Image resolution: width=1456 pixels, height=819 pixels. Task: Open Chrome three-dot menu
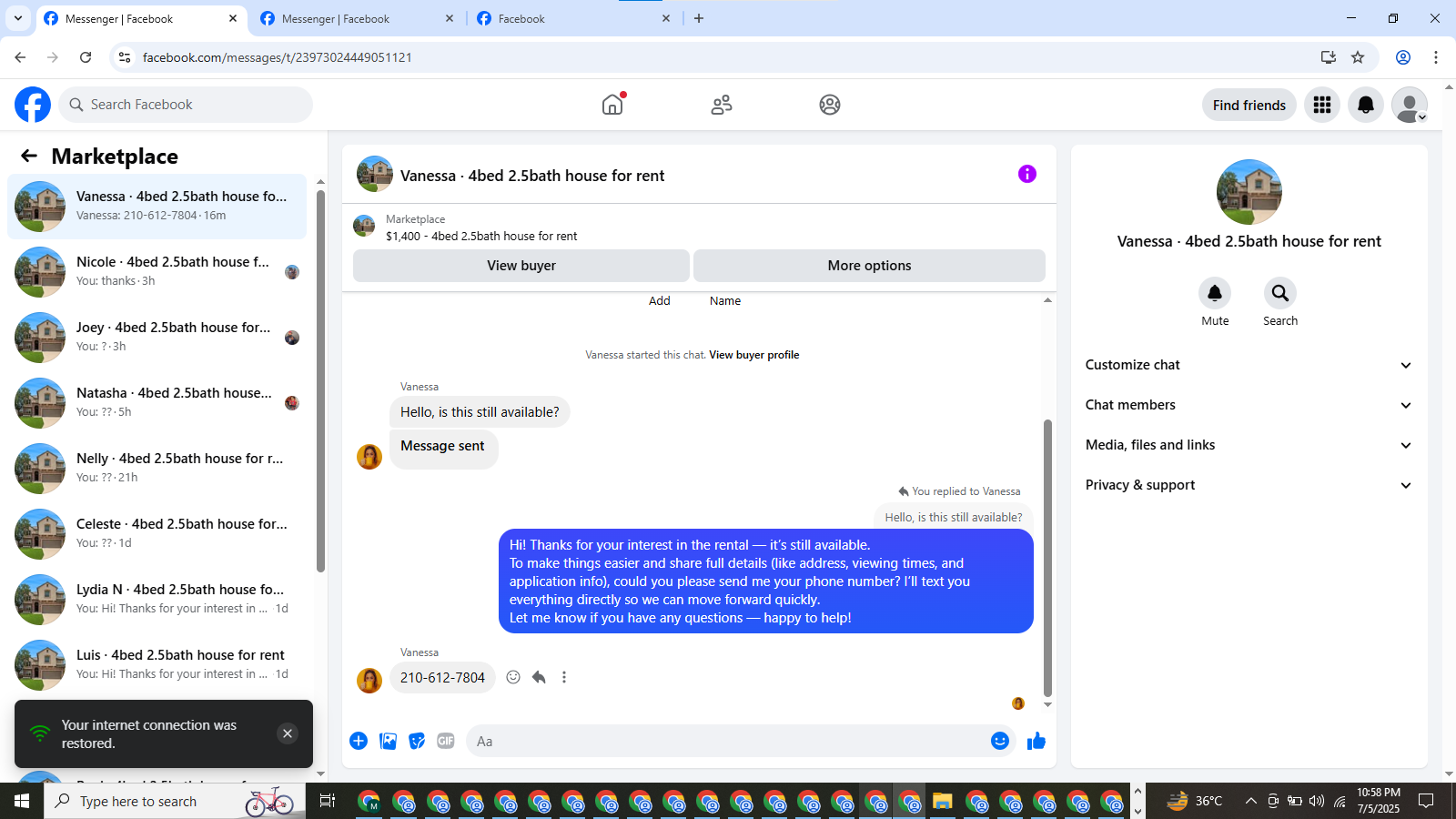pyautogui.click(x=1436, y=57)
